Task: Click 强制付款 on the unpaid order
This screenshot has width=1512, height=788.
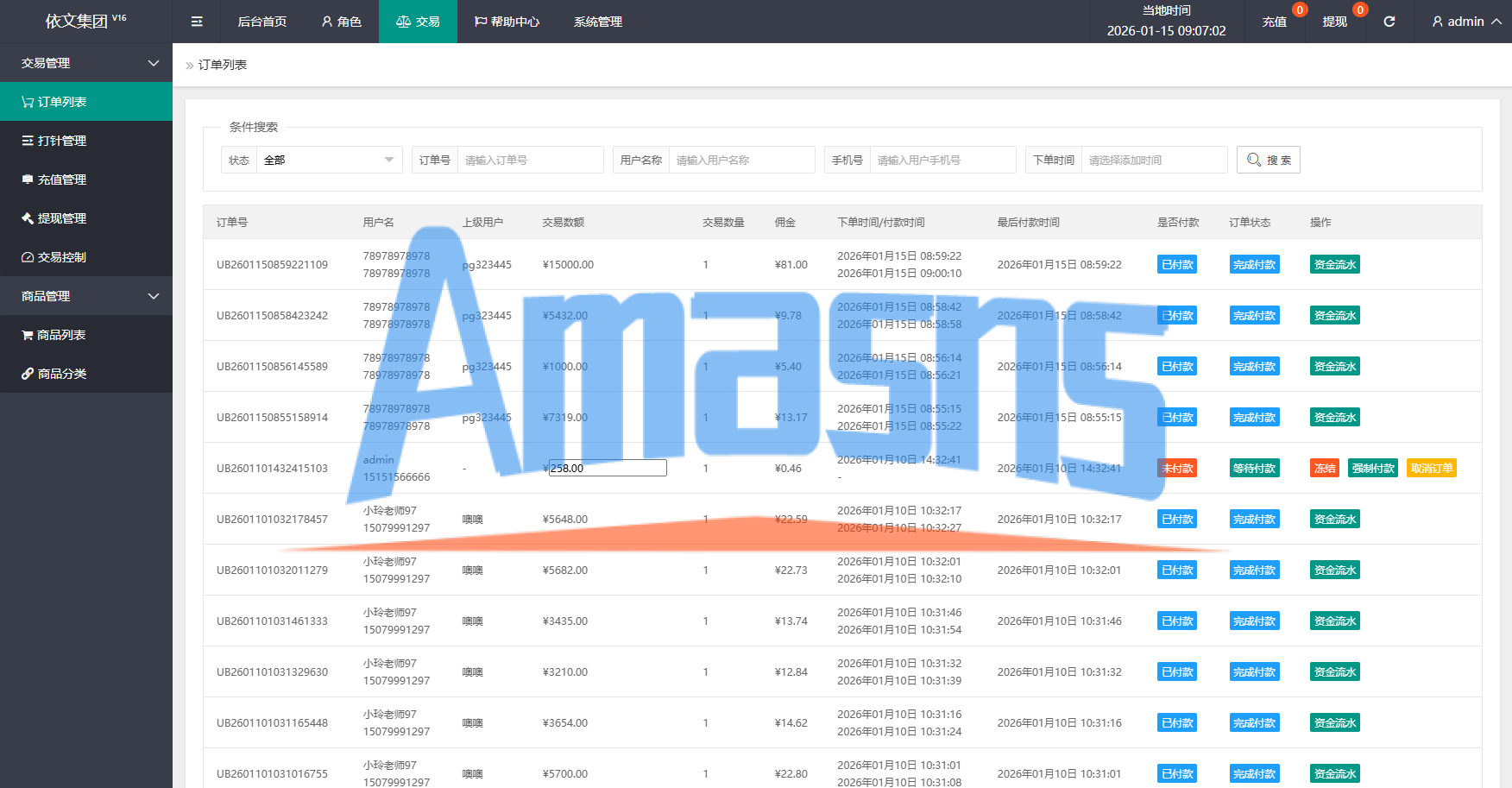Action: click(1373, 469)
